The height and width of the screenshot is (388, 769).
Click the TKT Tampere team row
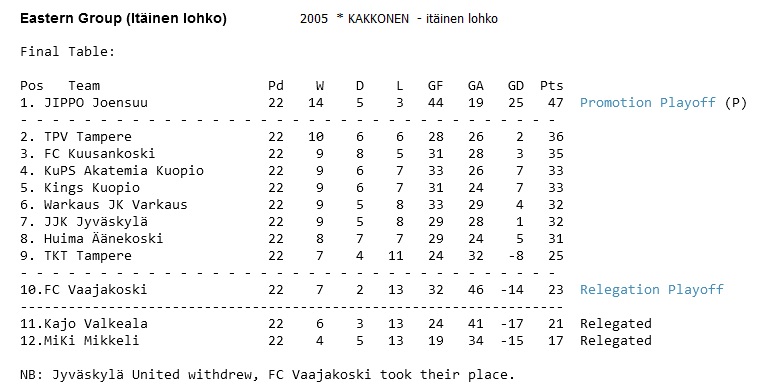pyautogui.click(x=292, y=256)
